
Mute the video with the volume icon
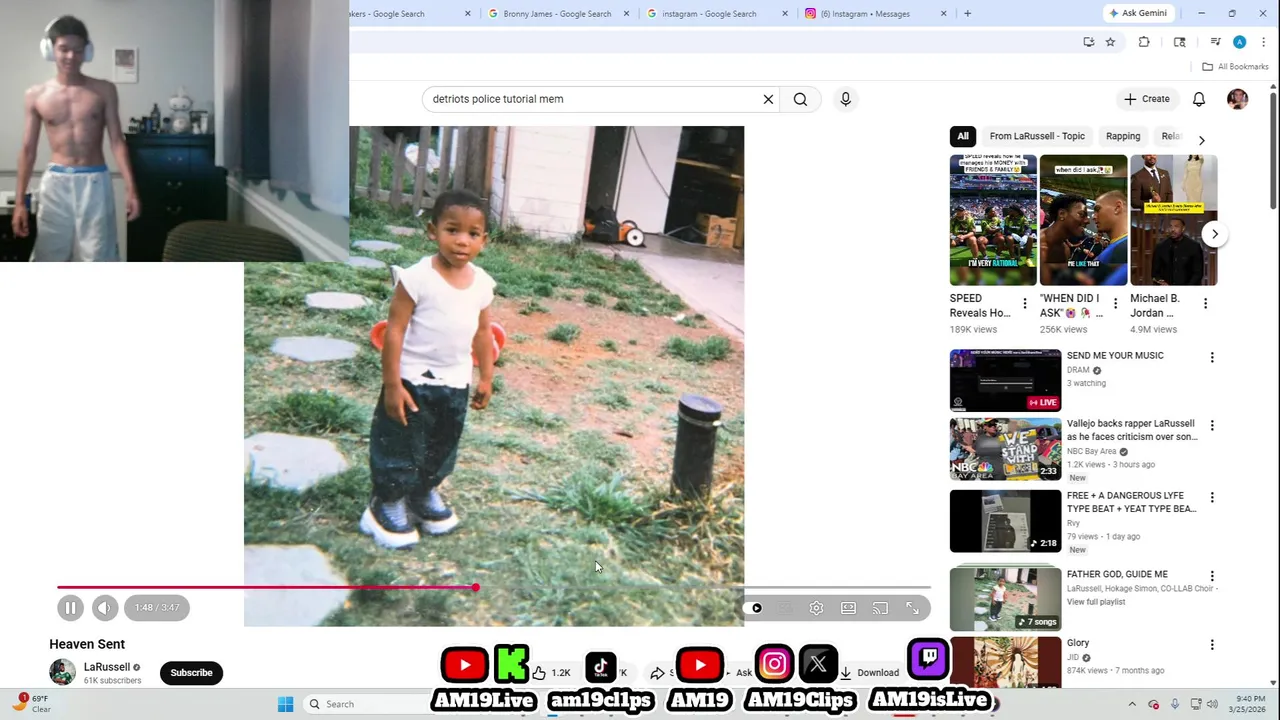104,607
